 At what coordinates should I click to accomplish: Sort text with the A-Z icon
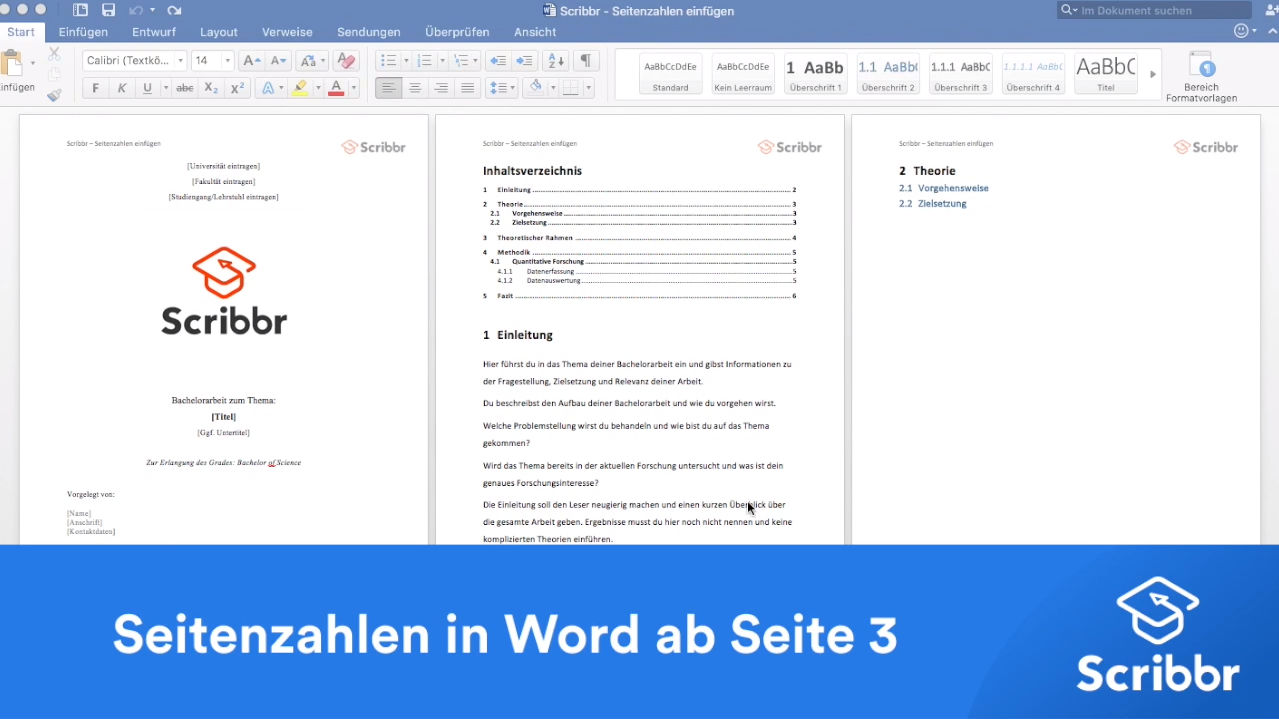[557, 61]
